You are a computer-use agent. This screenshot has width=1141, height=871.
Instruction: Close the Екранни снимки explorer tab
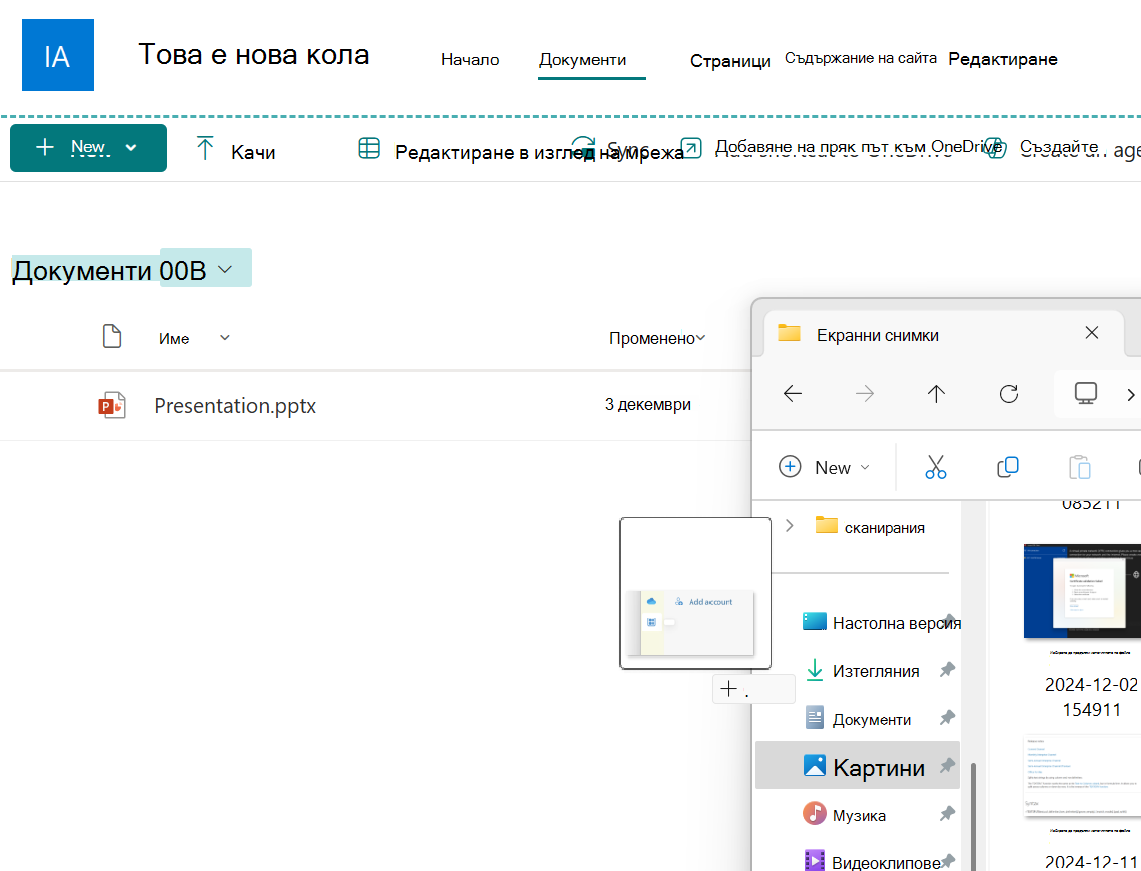[1092, 333]
